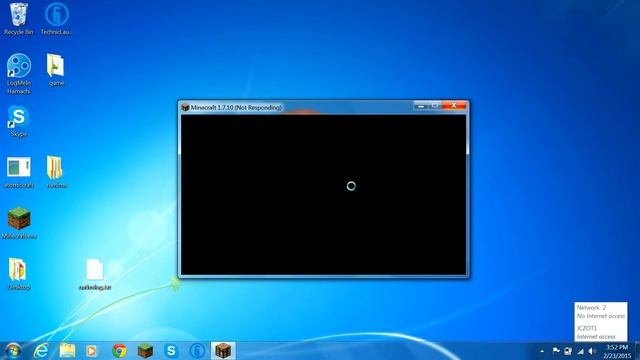
Task: Switch to the running Minecraft crafting-table taskbar item
Action: tap(223, 351)
